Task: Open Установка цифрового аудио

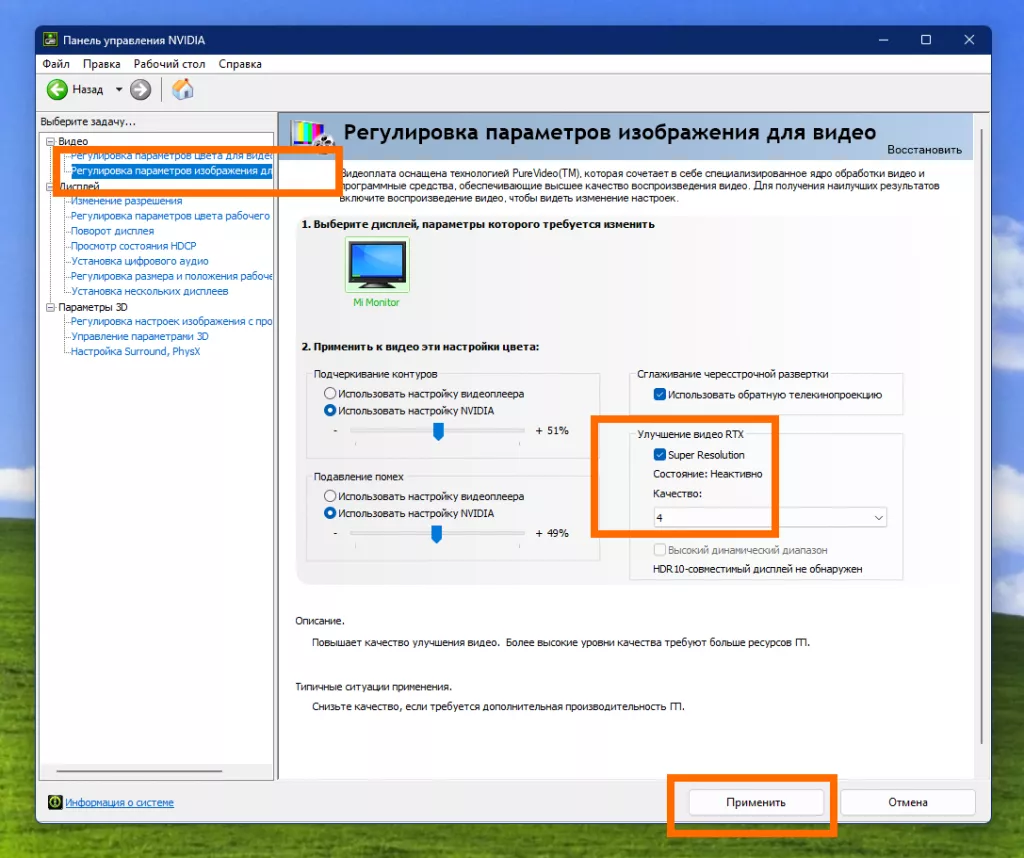Action: [x=140, y=261]
